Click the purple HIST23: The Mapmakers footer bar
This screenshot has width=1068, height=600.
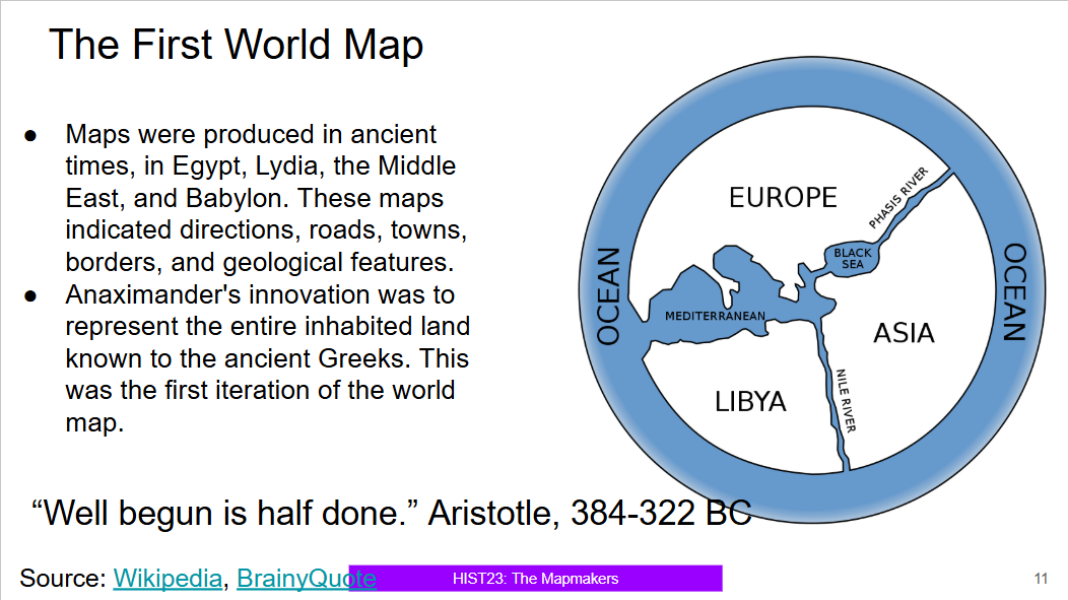(x=536, y=578)
